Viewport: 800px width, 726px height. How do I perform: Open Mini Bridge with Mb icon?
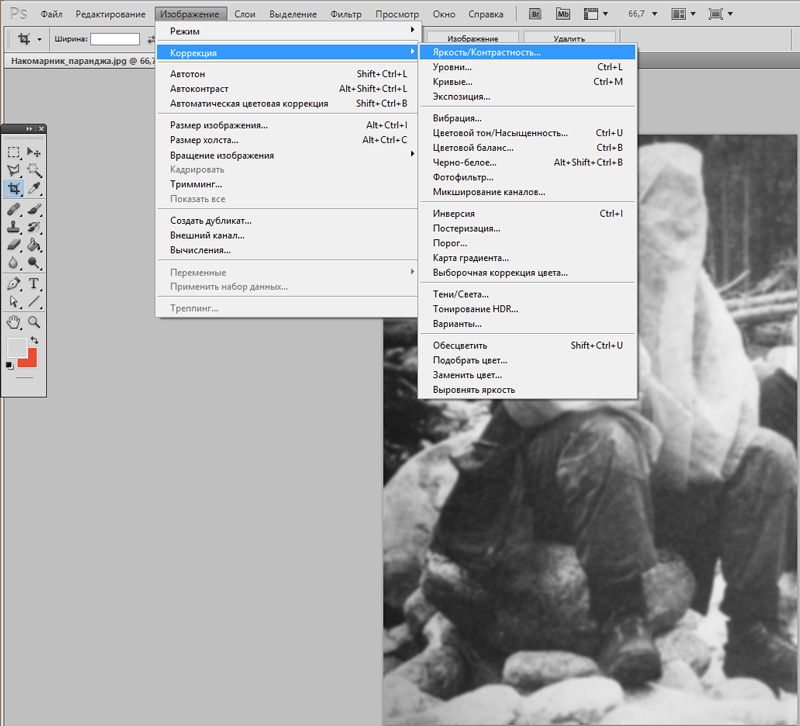pos(563,14)
